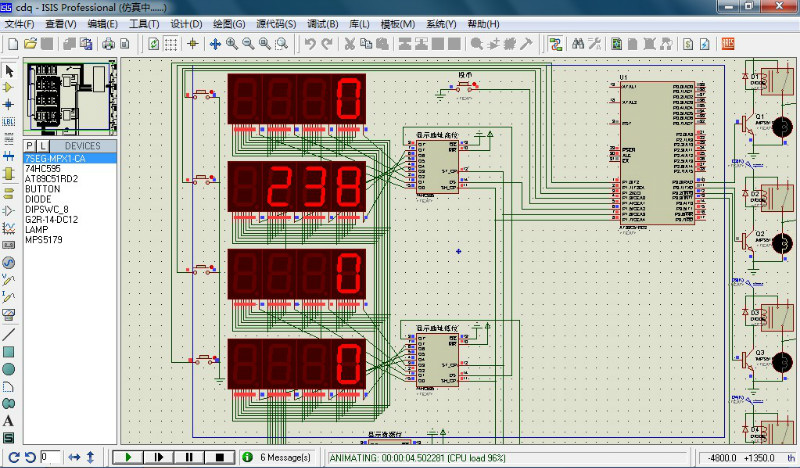Viewport: 800px width, 468px height.
Task: Open the ARES PCB layout icon
Action: 729,44
